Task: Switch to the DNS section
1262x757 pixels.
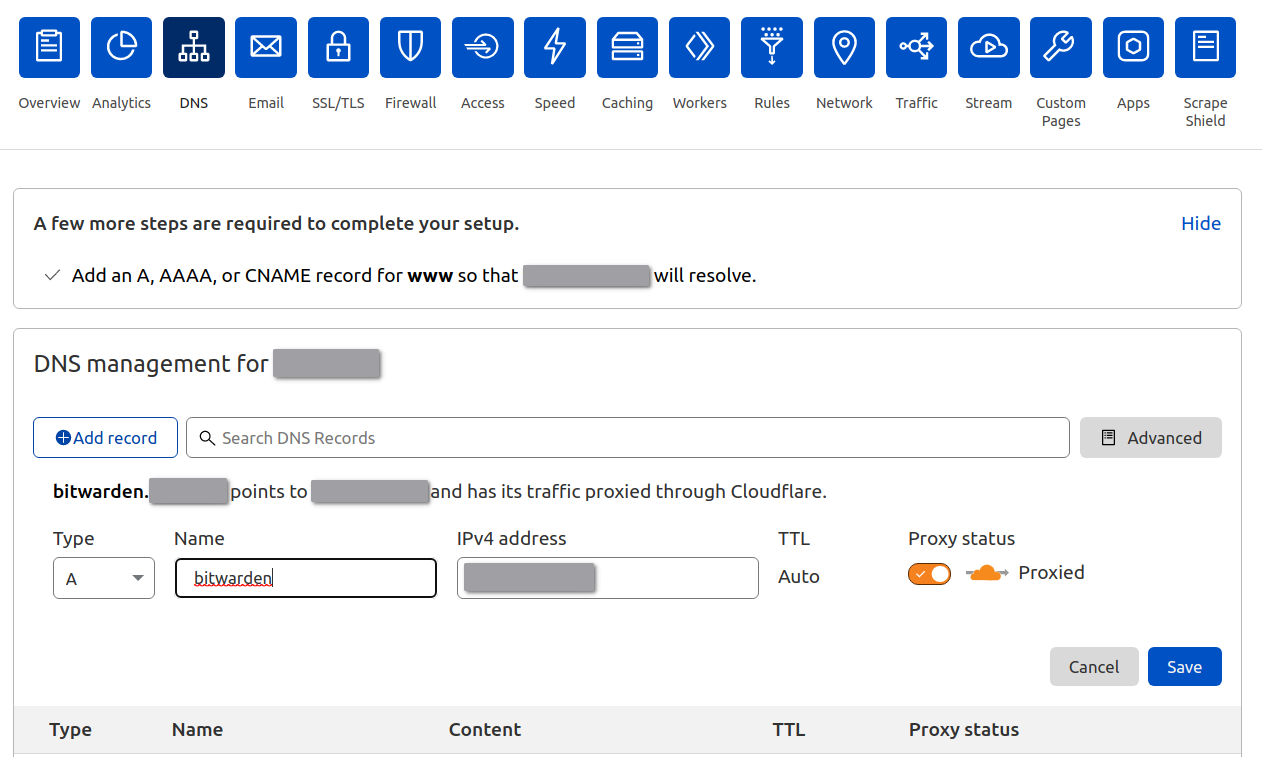Action: coord(194,47)
